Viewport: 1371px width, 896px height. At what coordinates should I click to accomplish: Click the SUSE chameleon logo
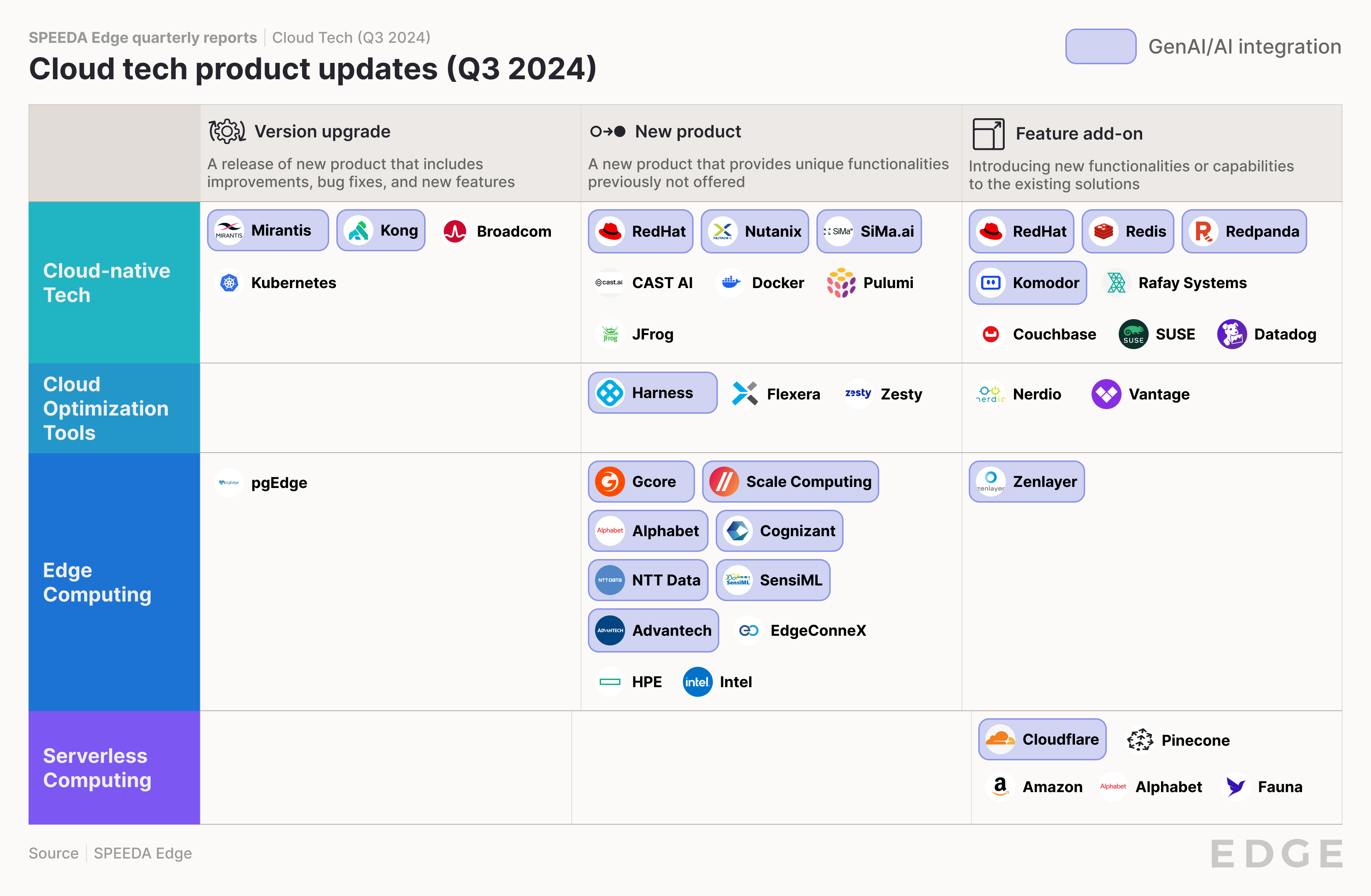pyautogui.click(x=1134, y=334)
